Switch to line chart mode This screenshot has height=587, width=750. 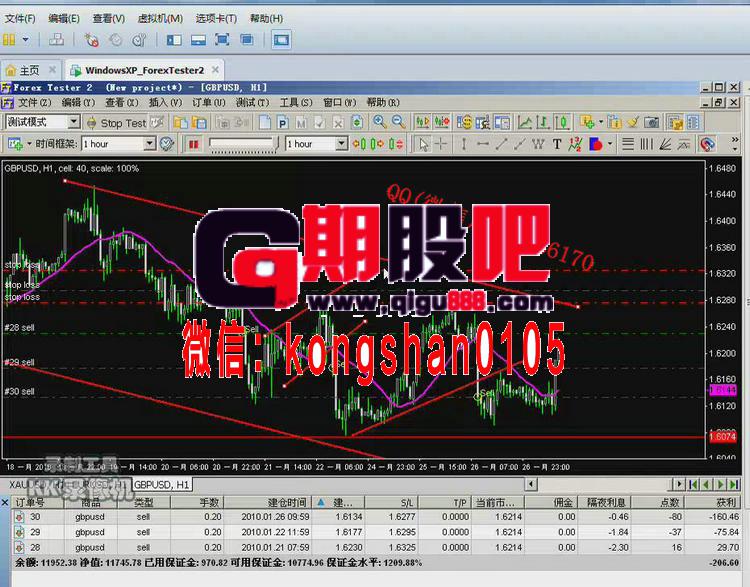tap(525, 122)
